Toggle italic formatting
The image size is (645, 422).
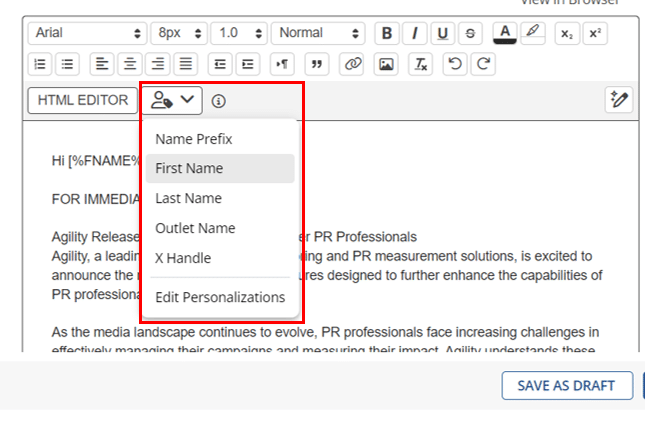click(415, 33)
